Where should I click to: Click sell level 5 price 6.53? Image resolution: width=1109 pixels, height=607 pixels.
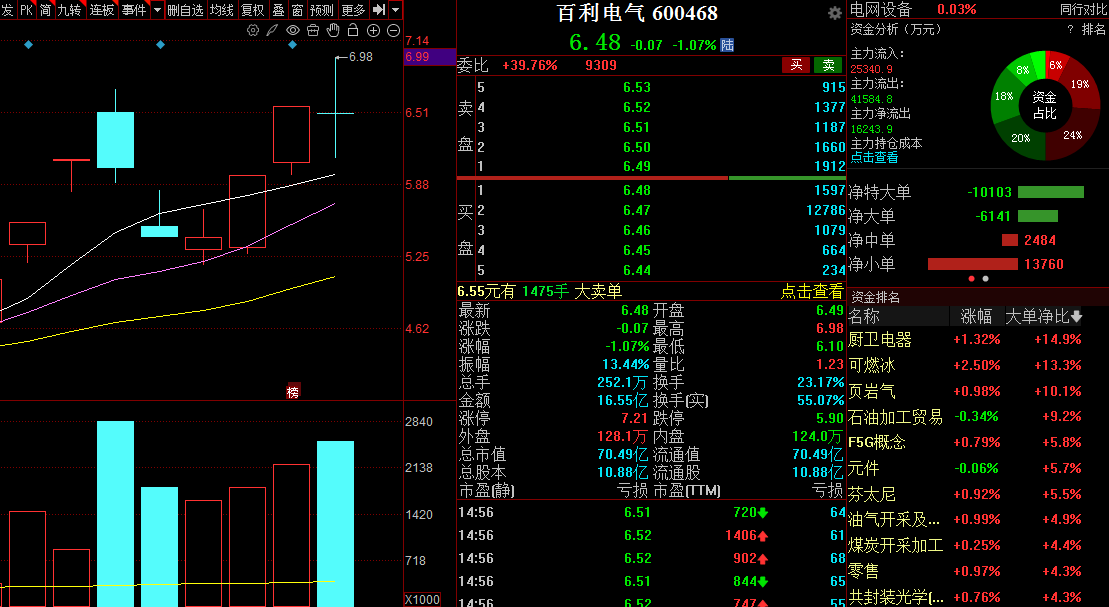637,88
